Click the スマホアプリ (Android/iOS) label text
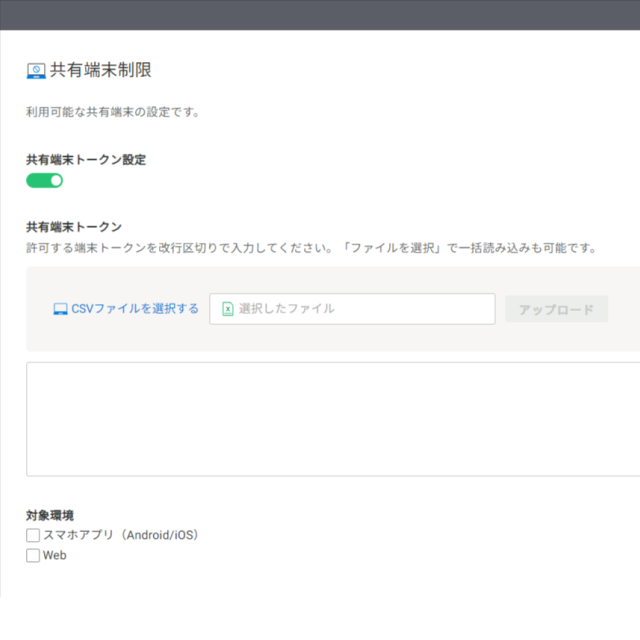This screenshot has height=640, width=640. [121, 536]
